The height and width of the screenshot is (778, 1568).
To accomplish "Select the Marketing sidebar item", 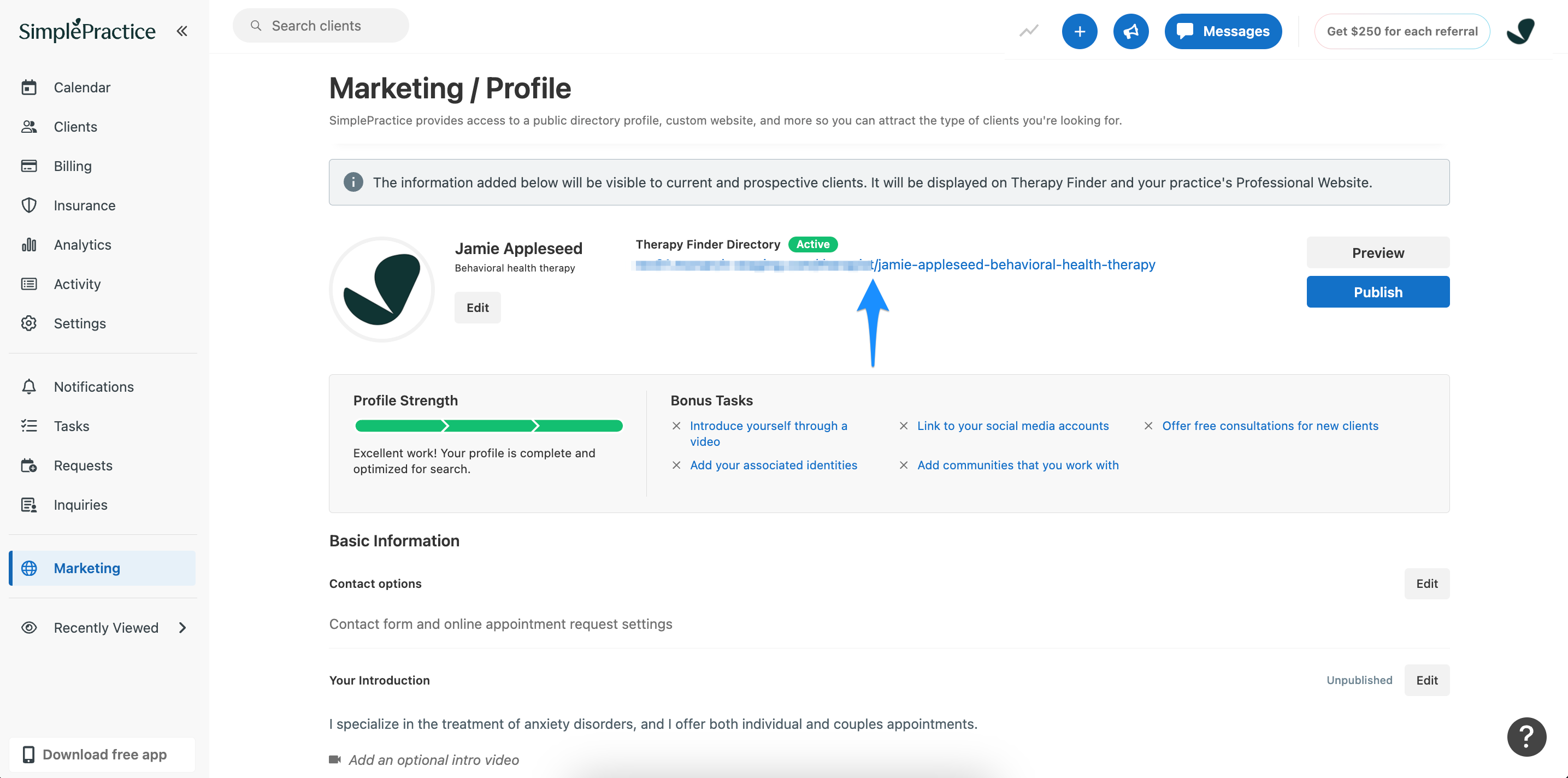I will click(x=102, y=568).
